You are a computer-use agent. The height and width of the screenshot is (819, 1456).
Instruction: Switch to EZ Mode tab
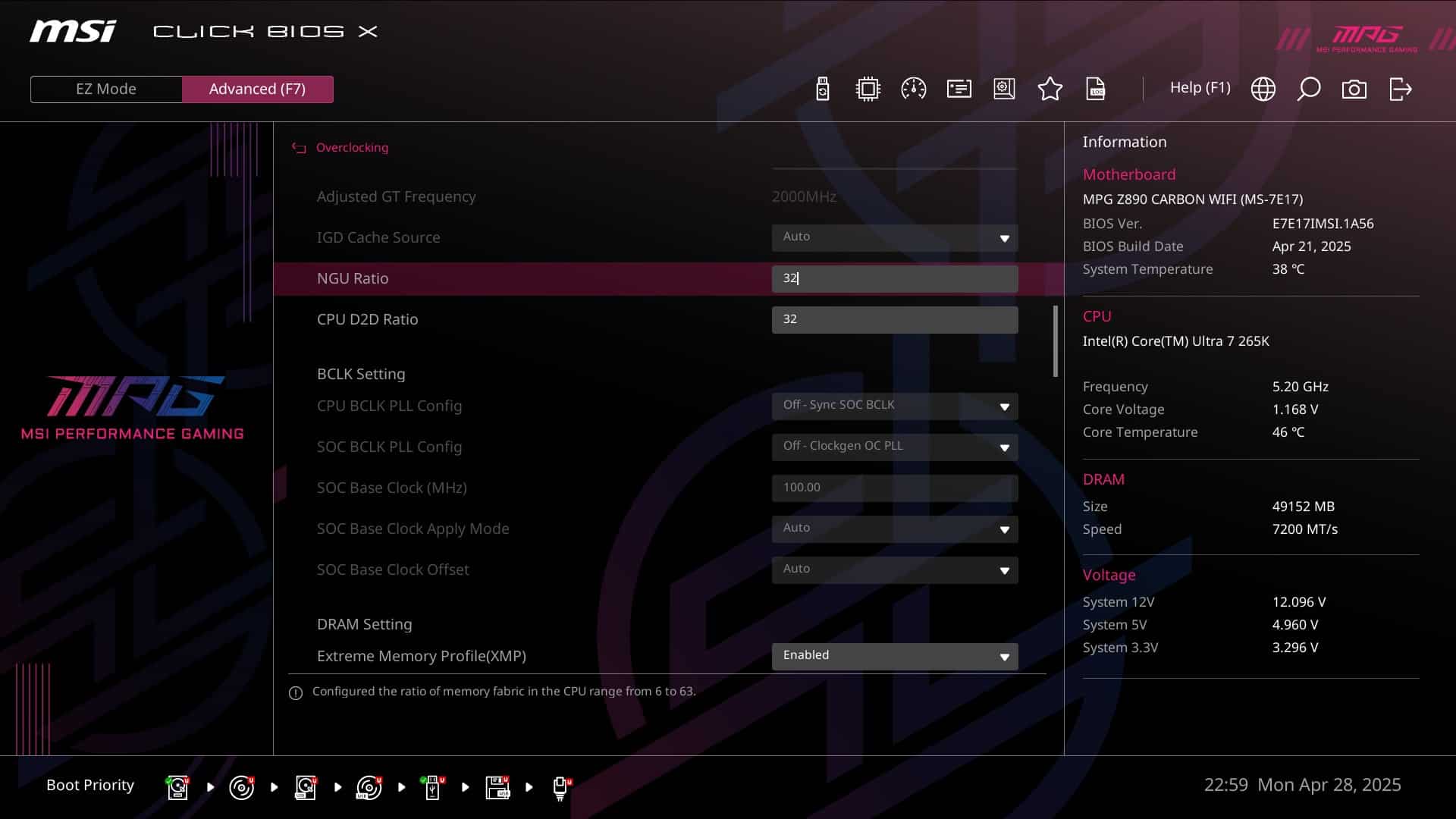(106, 89)
